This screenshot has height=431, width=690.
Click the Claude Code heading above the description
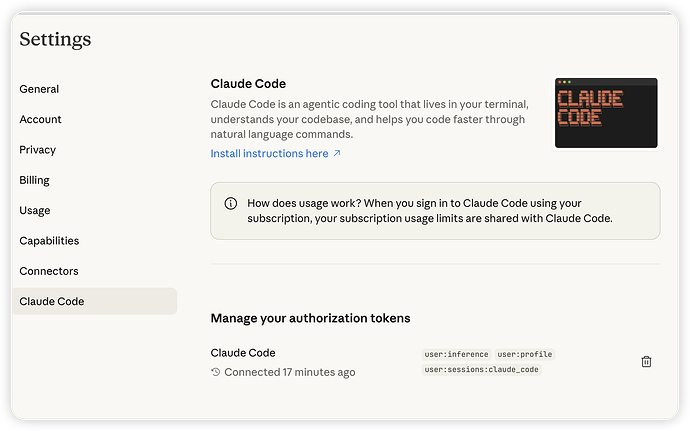click(x=248, y=84)
